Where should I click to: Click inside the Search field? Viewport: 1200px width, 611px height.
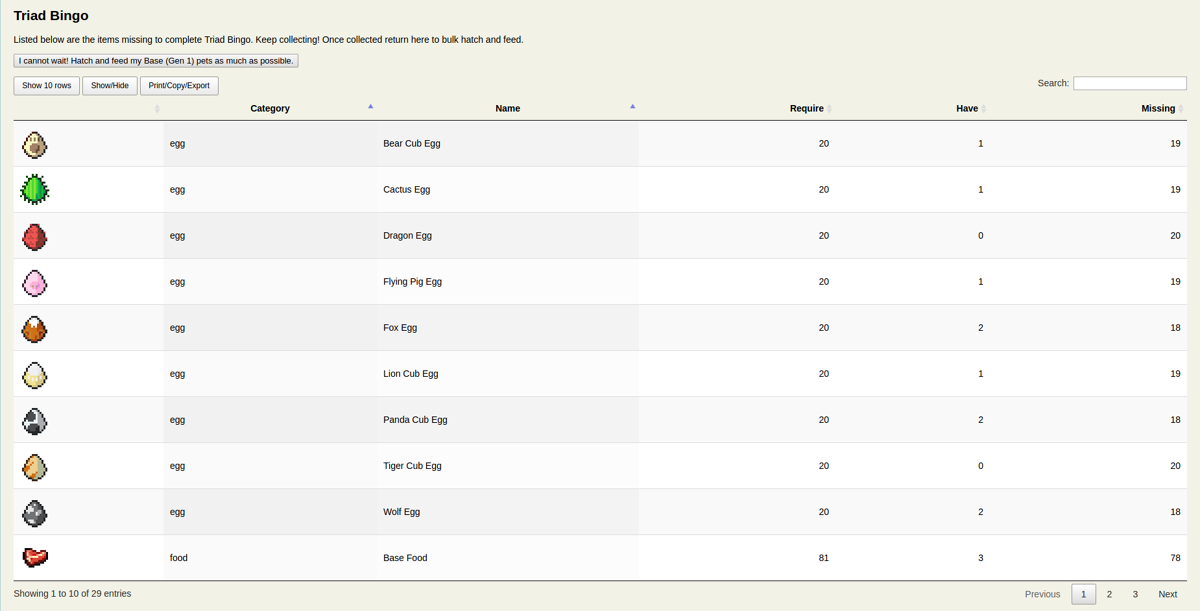[1130, 82]
